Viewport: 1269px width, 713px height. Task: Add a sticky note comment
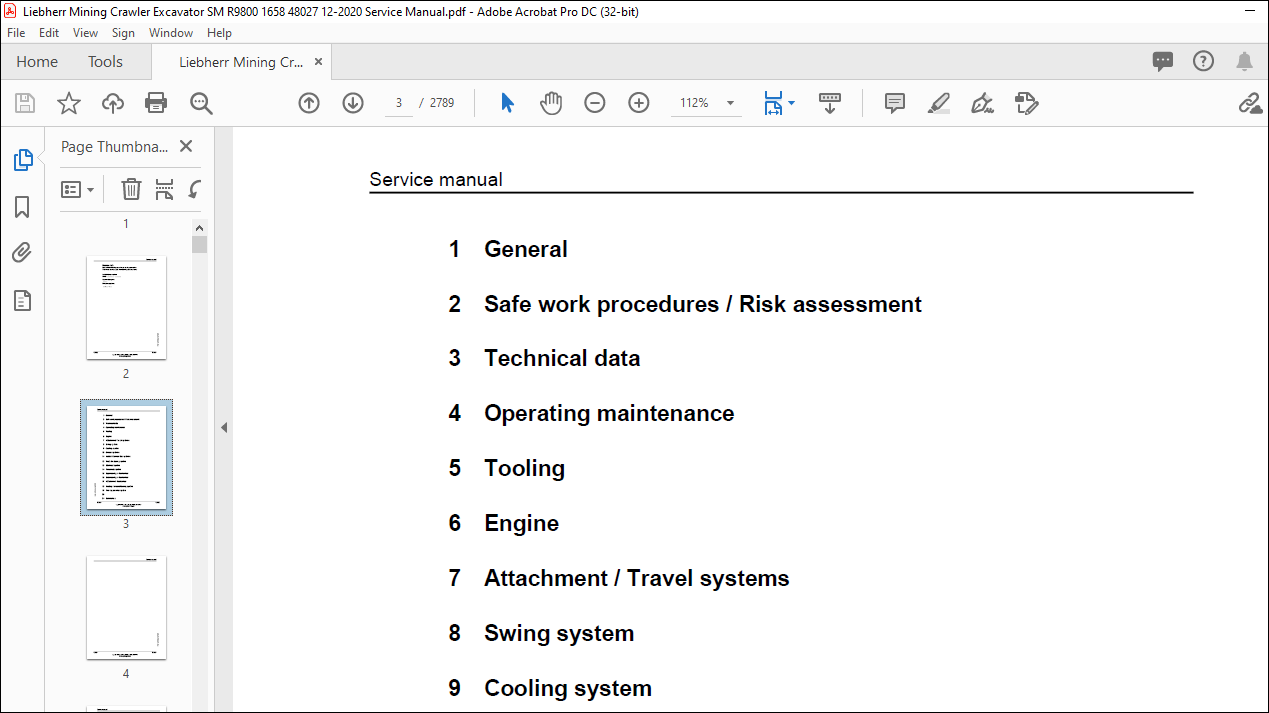[x=895, y=103]
